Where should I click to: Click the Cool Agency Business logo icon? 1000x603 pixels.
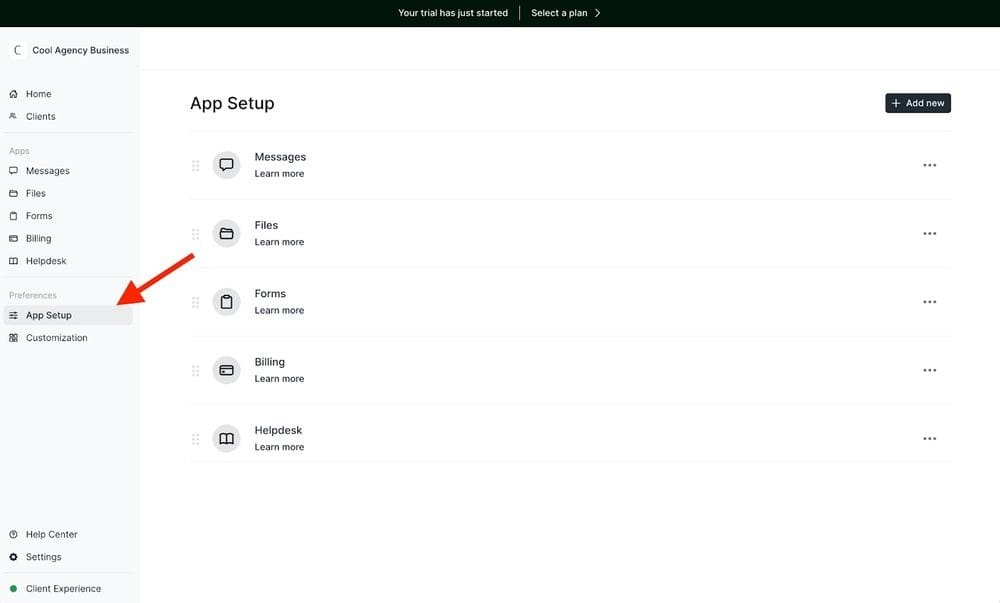pos(17,50)
